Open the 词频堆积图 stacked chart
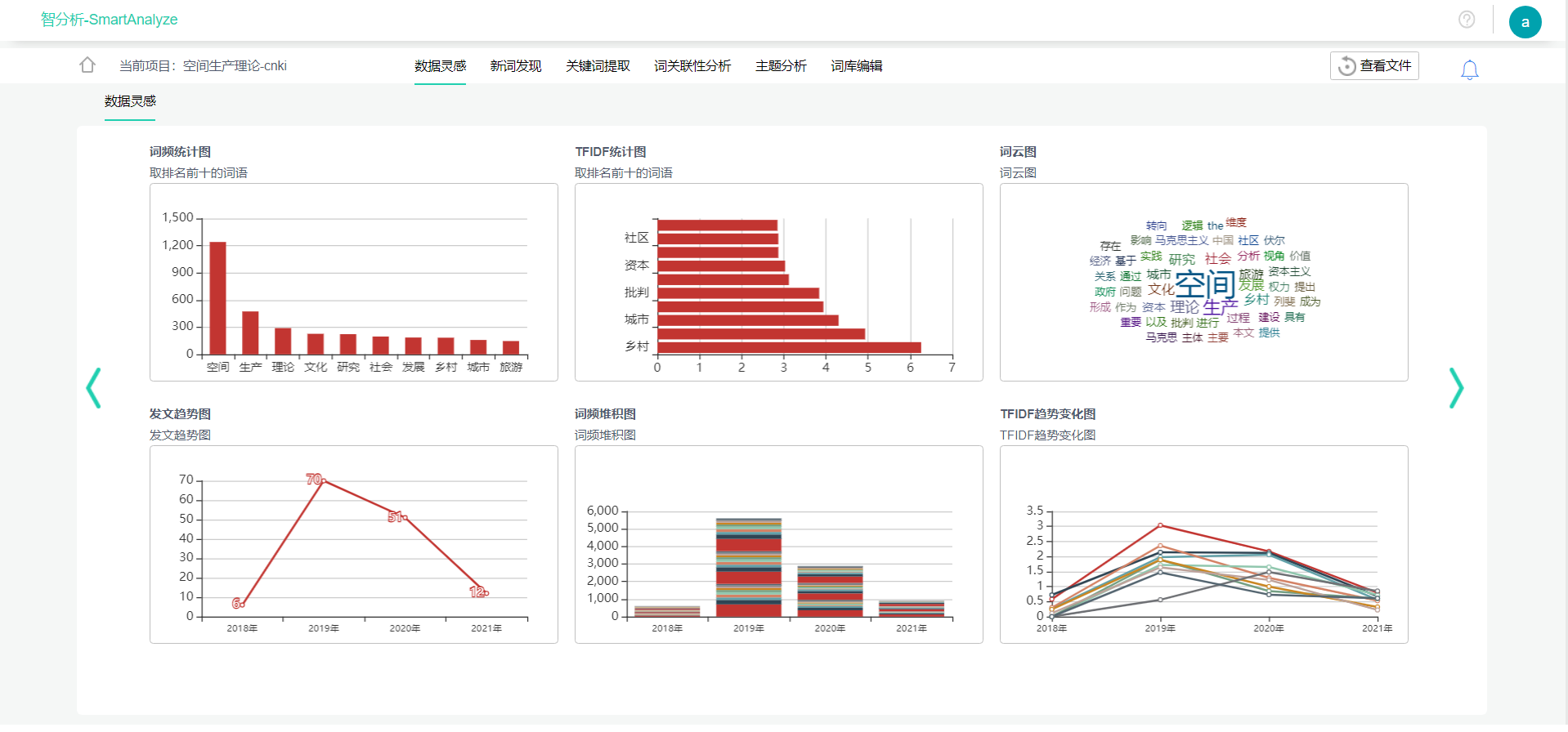Viewport: 1568px width, 732px height. pyautogui.click(x=779, y=544)
